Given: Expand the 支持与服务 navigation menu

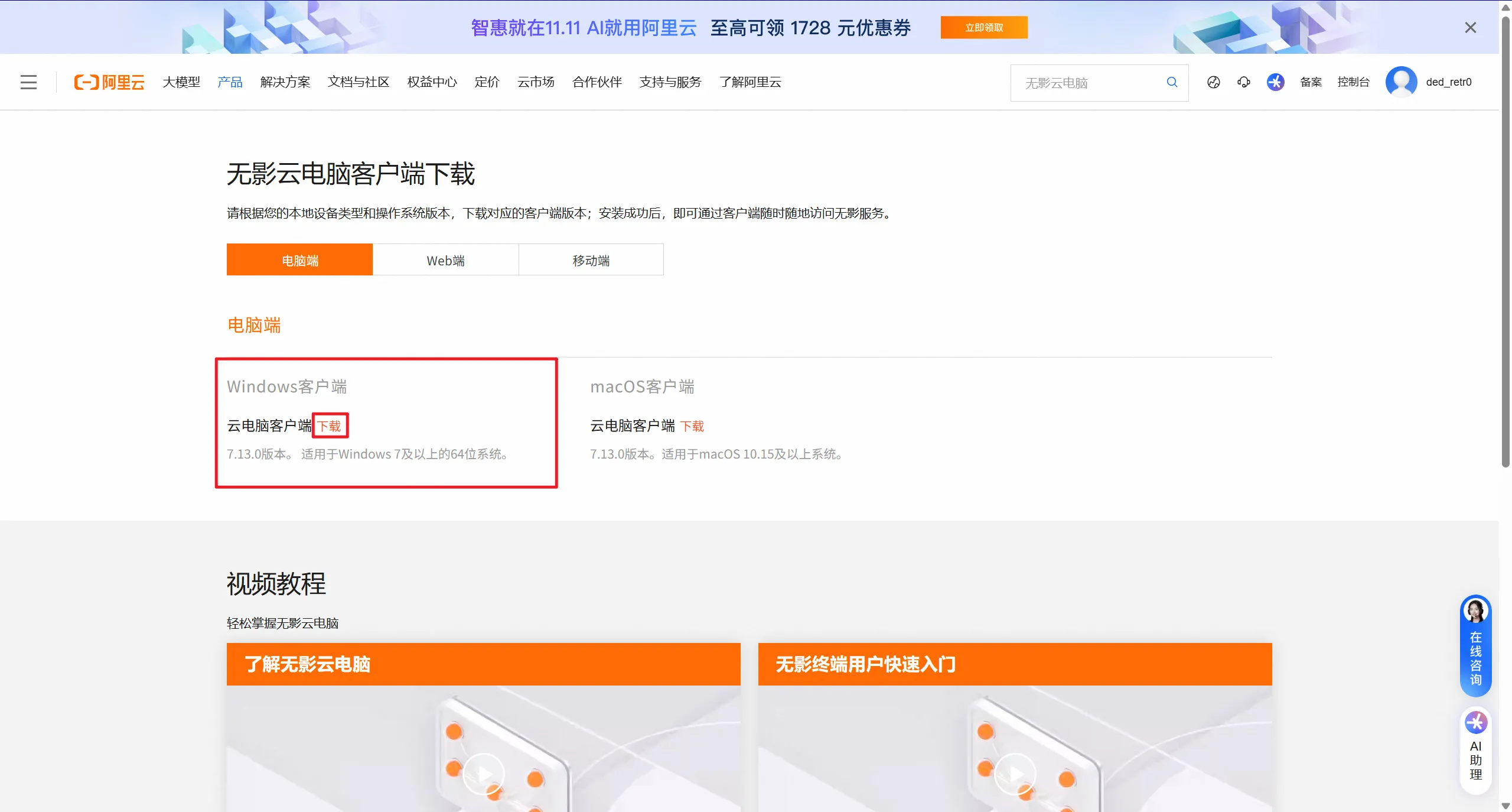Looking at the screenshot, I should pyautogui.click(x=670, y=82).
